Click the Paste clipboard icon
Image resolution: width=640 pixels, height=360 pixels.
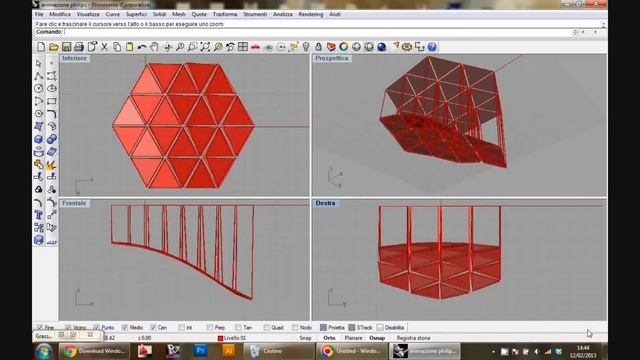pyautogui.click(x=129, y=47)
